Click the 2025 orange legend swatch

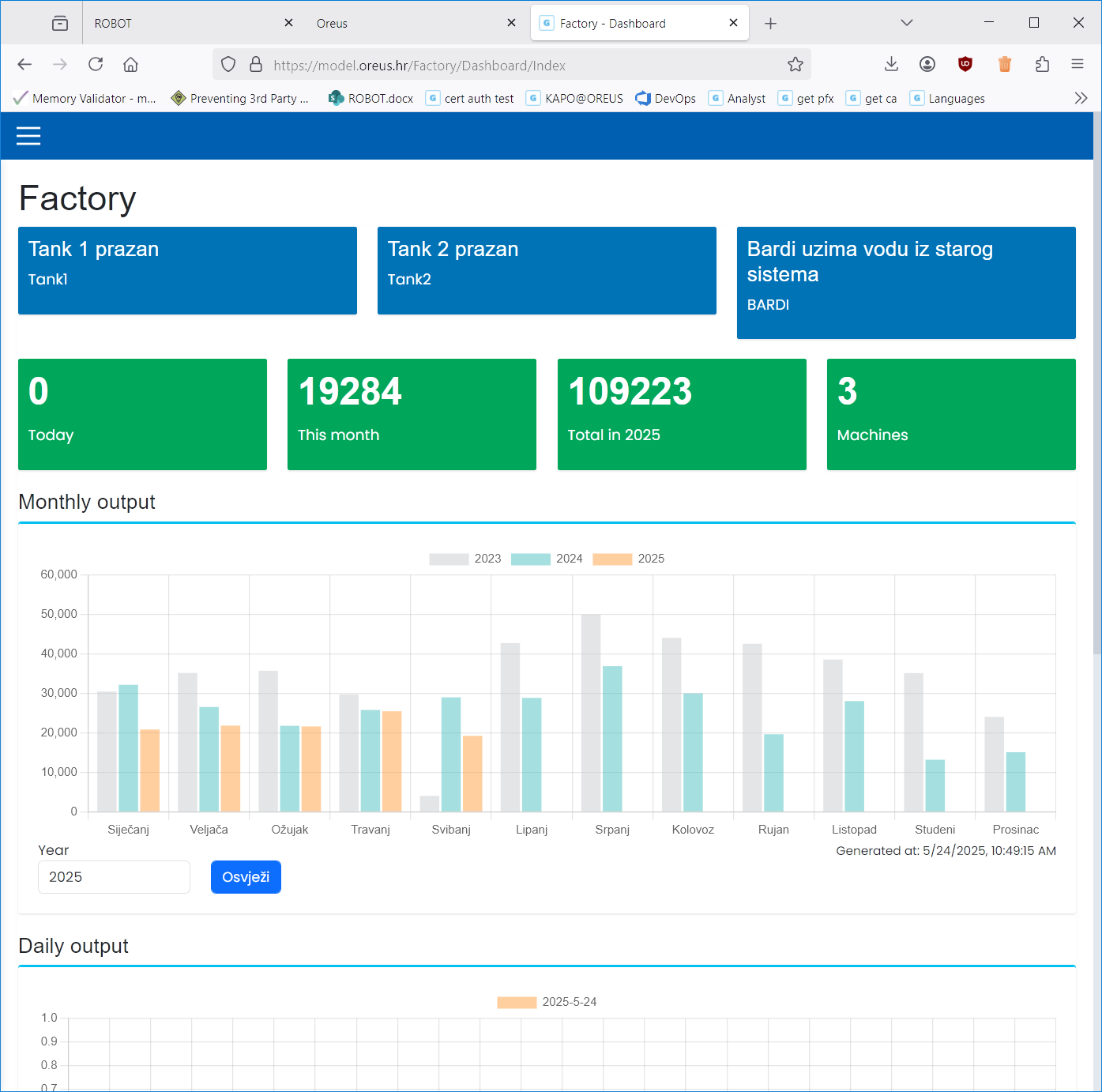pyautogui.click(x=612, y=559)
